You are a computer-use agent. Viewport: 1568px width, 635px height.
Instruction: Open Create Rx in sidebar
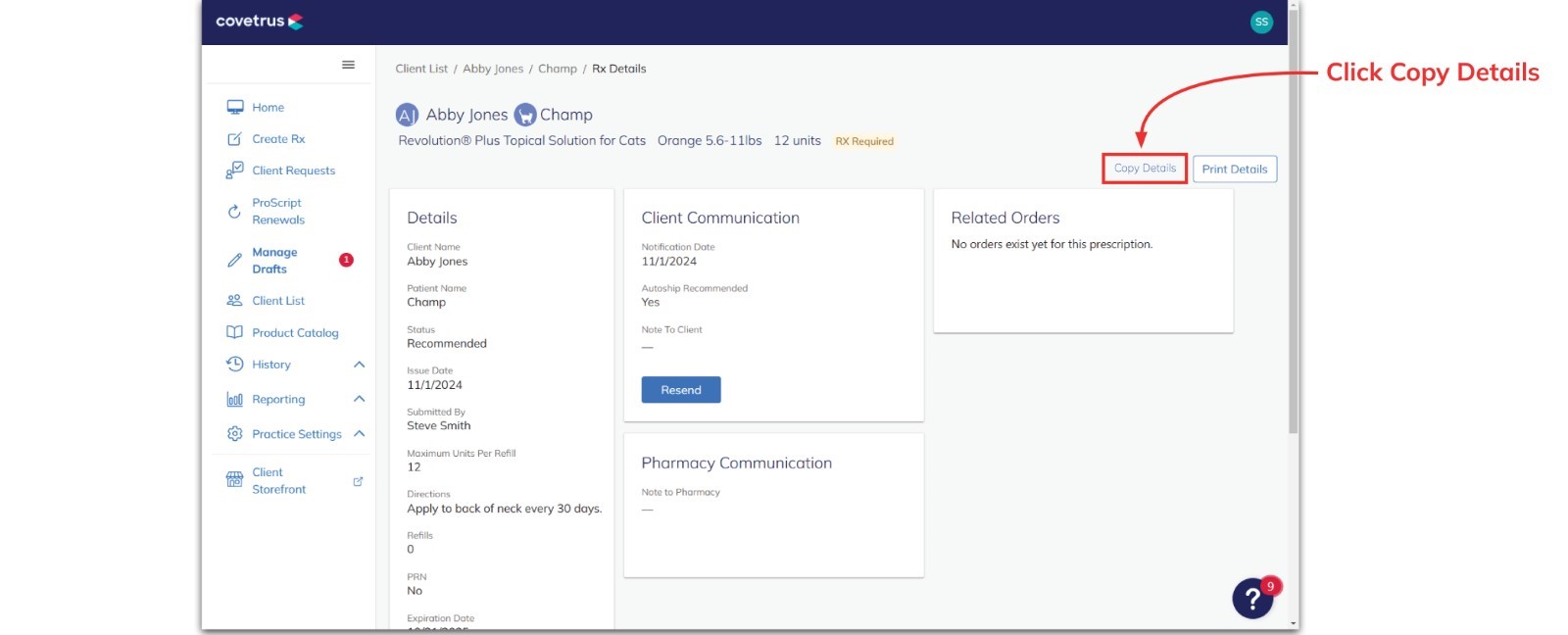tap(278, 139)
